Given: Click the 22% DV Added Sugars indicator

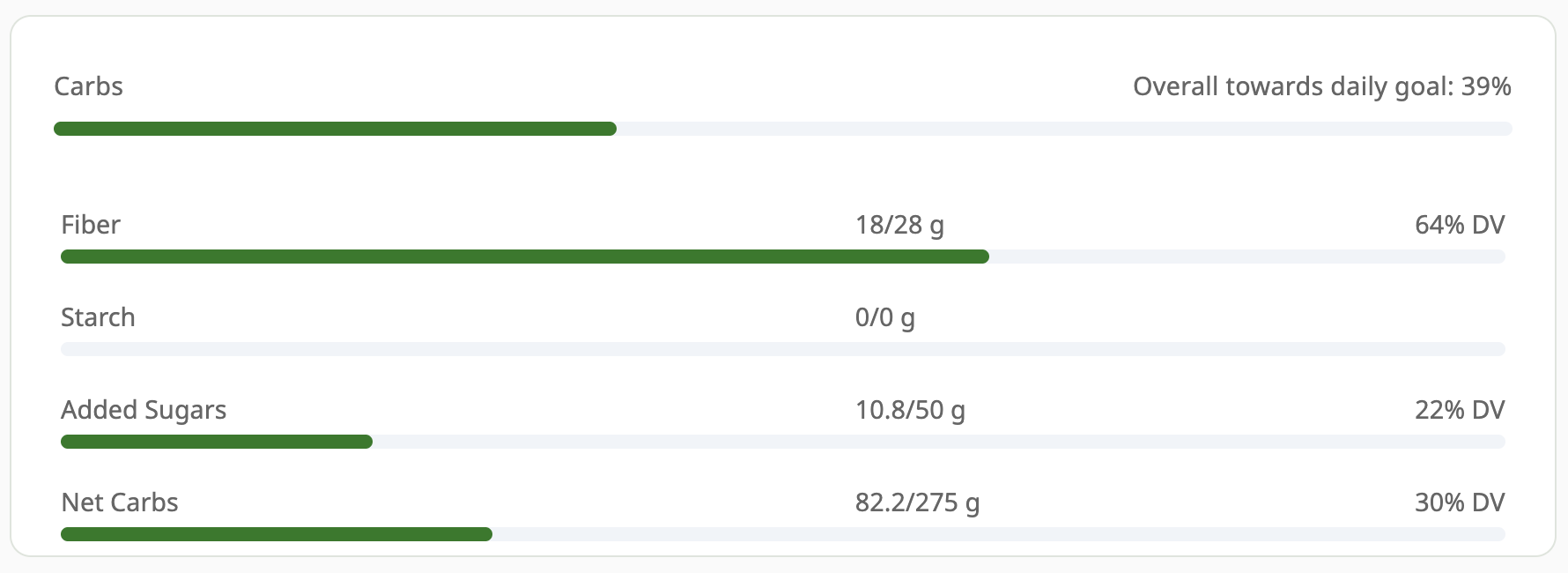Looking at the screenshot, I should coord(1462,410).
